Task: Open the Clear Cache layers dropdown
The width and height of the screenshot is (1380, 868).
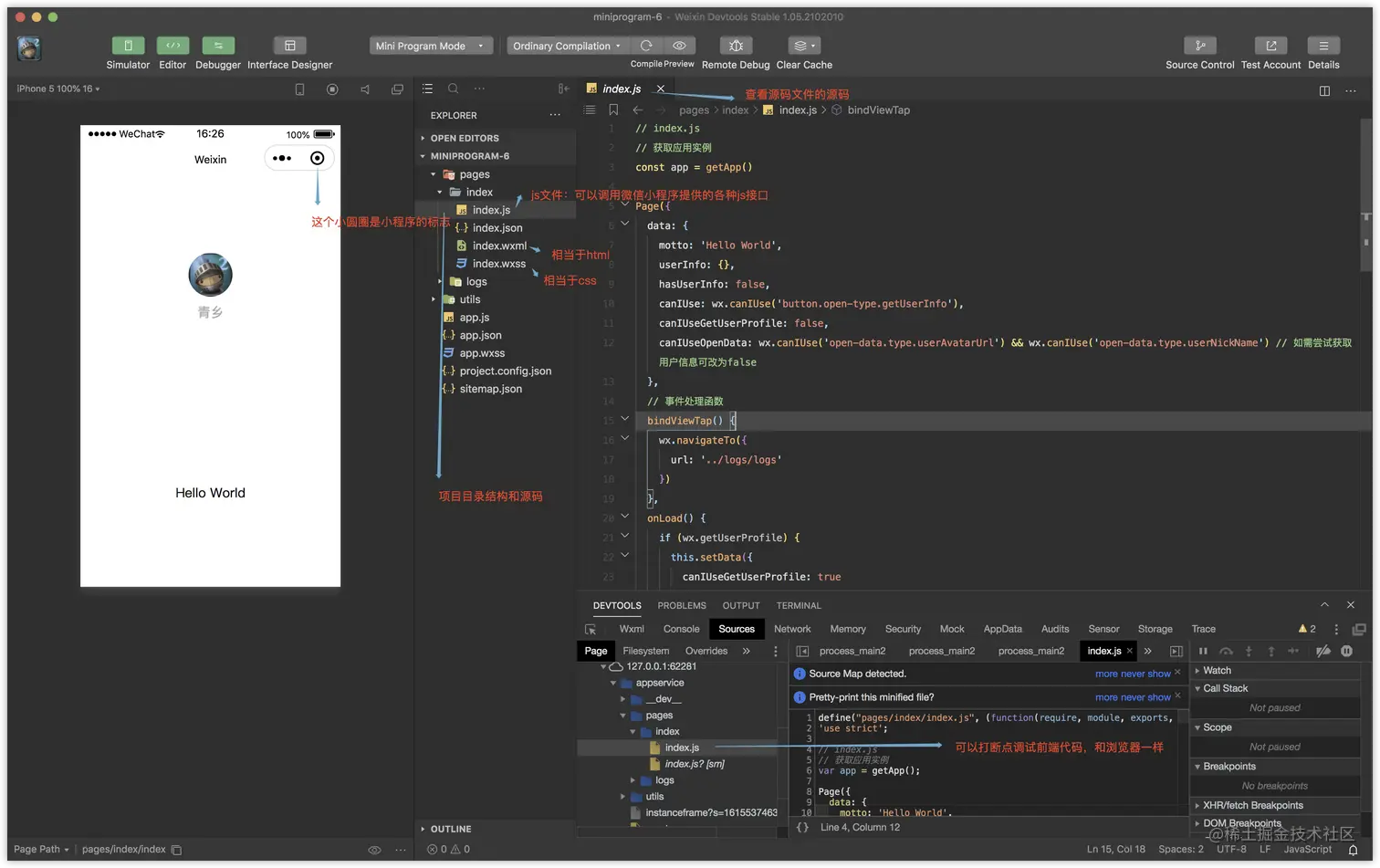Action: point(804,46)
